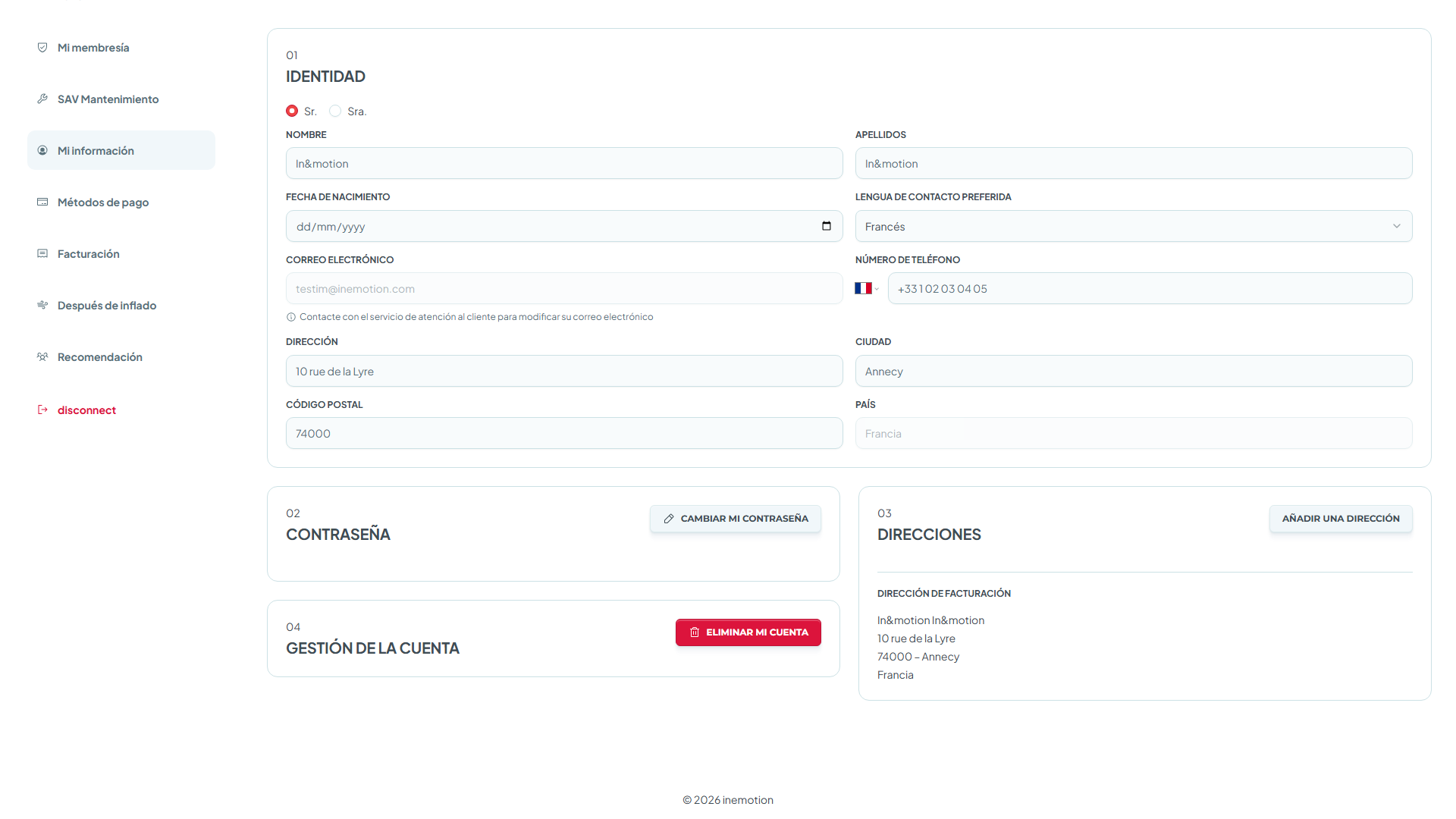The height and width of the screenshot is (819, 1456).
Task: Click the disconnect link
Action: pos(86,409)
